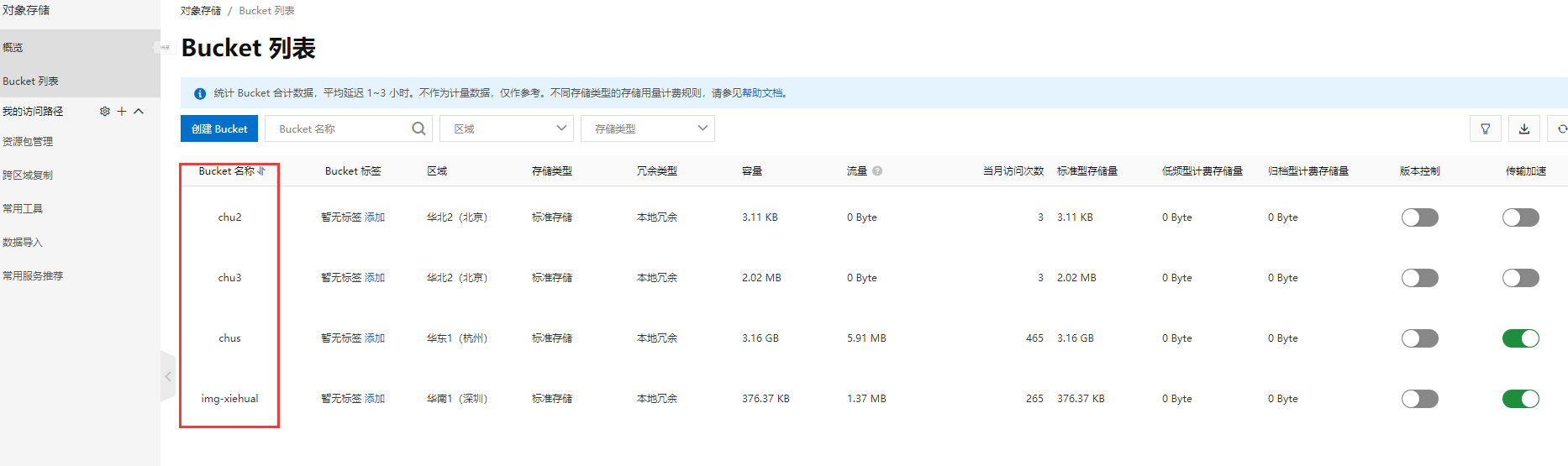The image size is (1568, 466).
Task: Open the filter funnel icon button
Action: [x=1486, y=128]
